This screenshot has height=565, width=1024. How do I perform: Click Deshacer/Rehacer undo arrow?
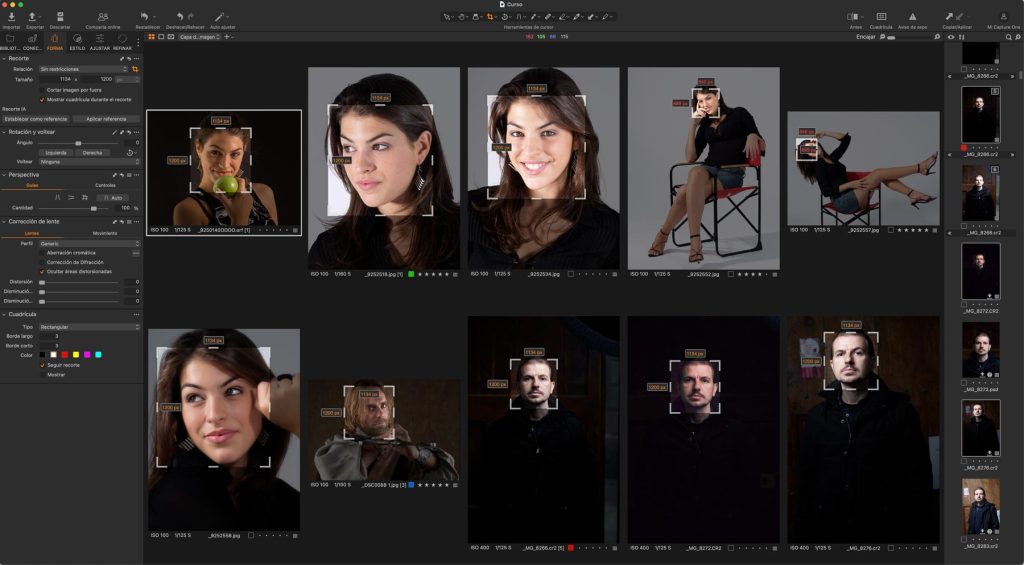coord(180,16)
